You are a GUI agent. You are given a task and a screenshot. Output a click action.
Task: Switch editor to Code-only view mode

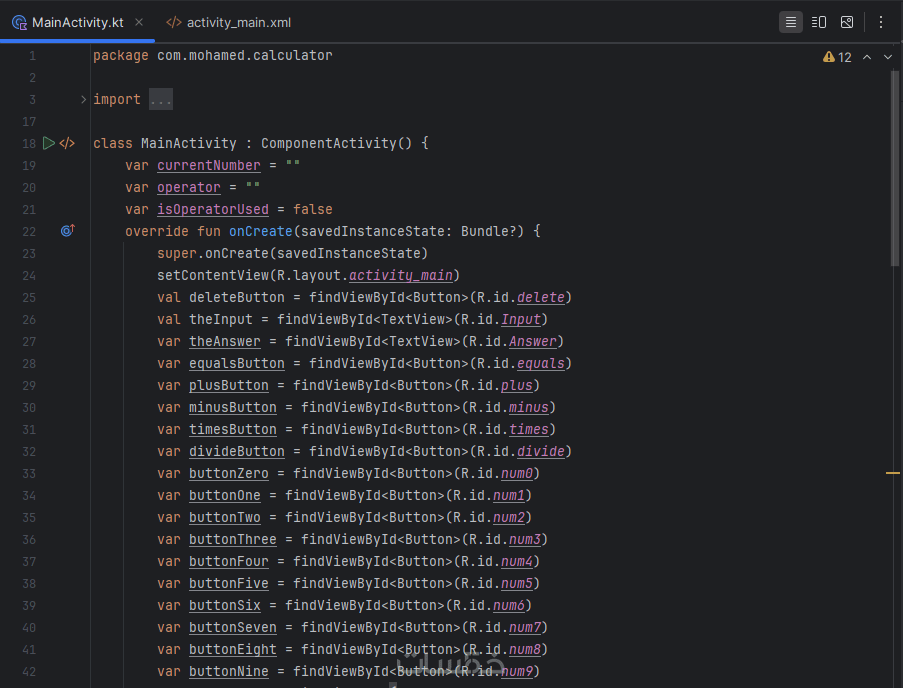pos(791,22)
